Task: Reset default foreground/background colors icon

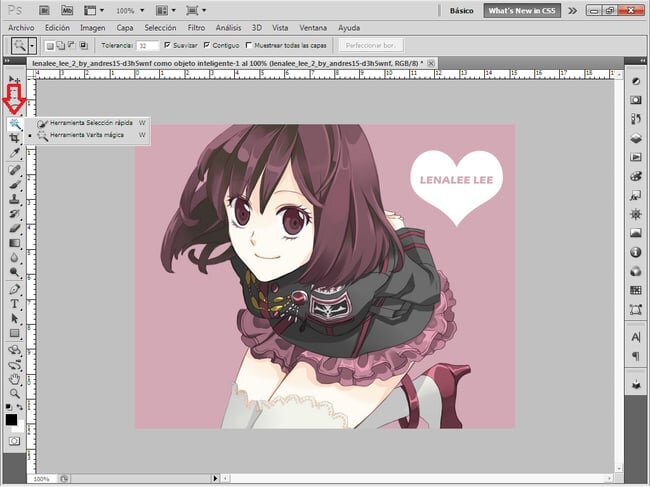Action: [x=8, y=407]
